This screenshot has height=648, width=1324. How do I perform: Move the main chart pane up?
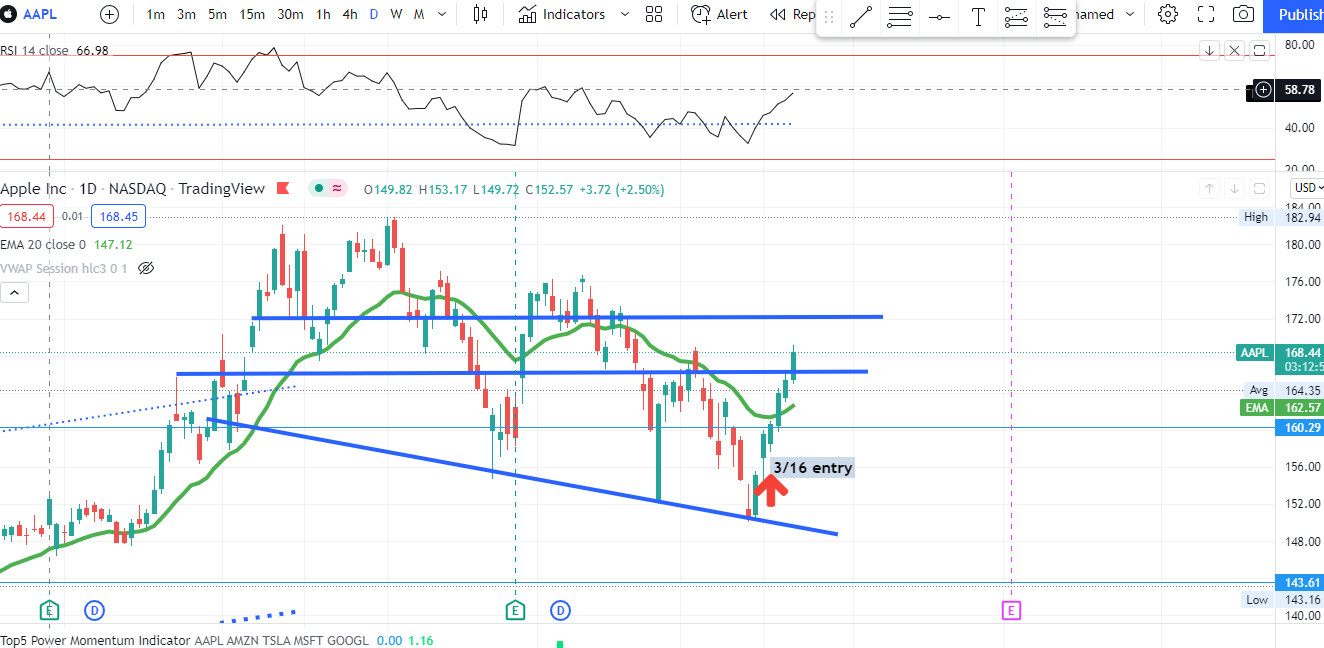[x=1210, y=189]
